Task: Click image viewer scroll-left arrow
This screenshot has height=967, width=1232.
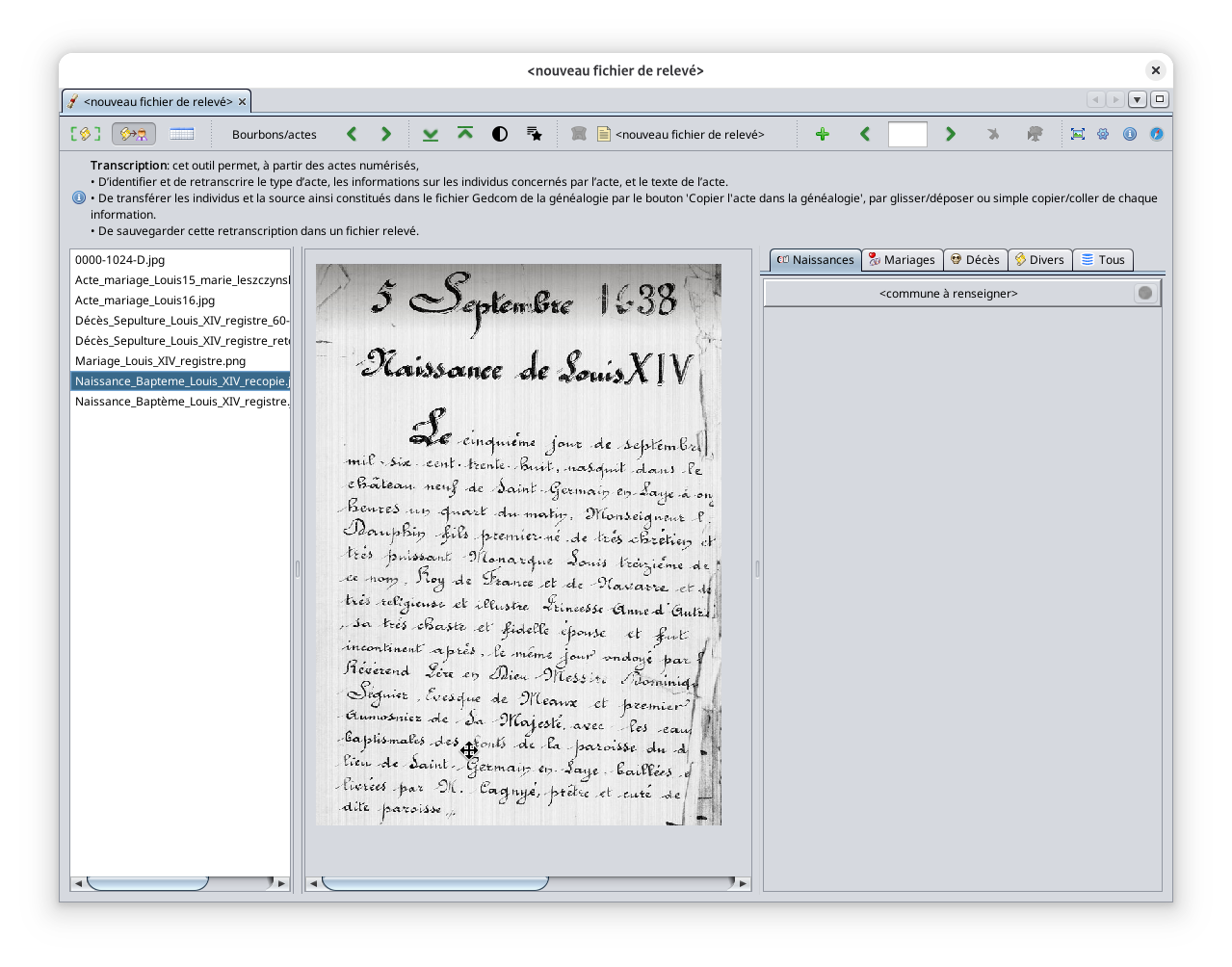Action: [x=313, y=883]
